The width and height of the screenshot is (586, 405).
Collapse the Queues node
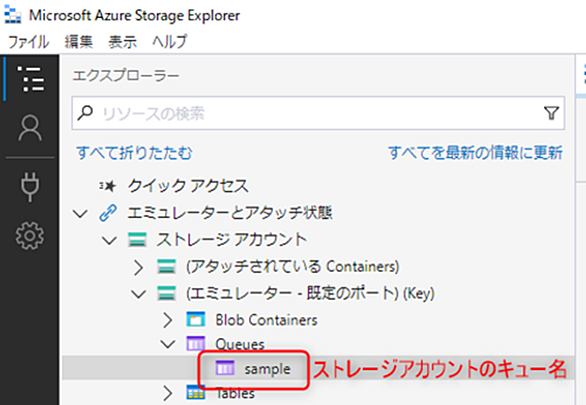(168, 344)
